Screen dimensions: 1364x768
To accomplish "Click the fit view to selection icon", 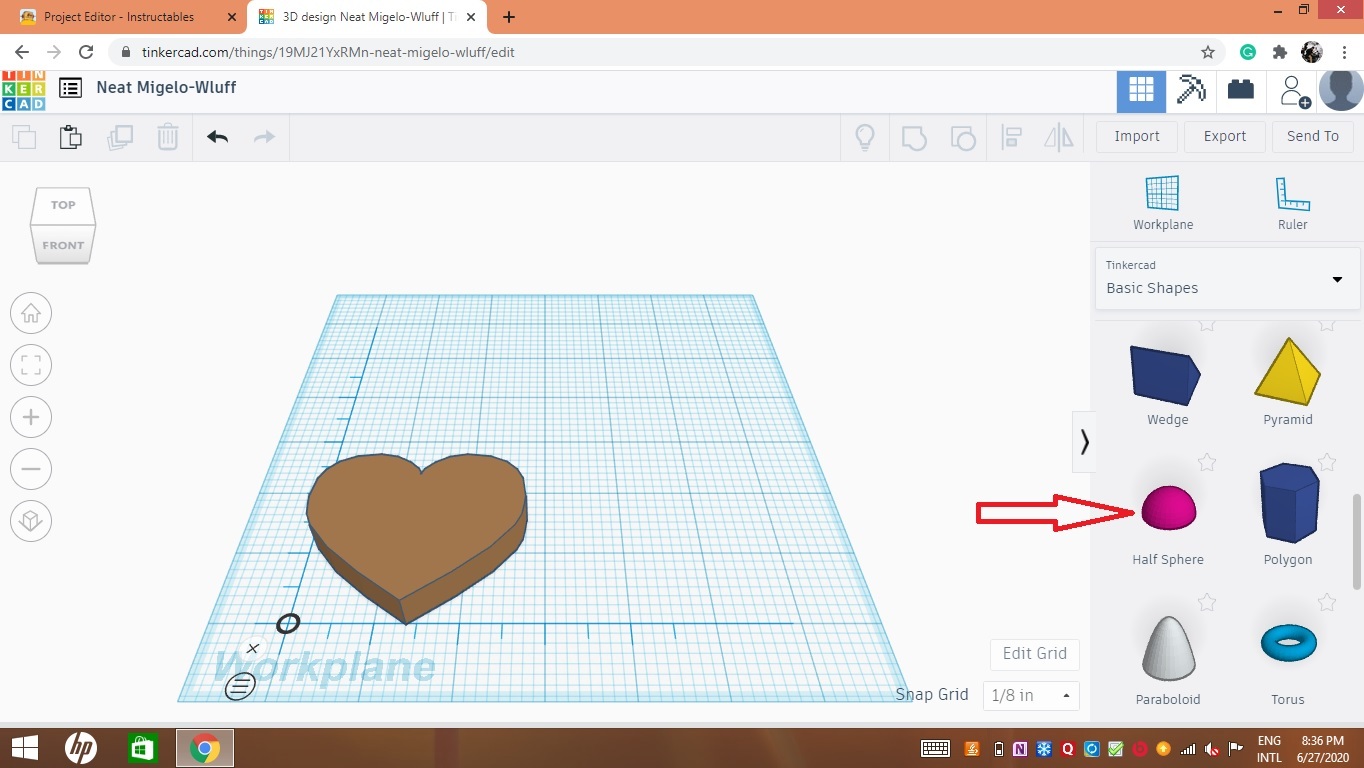I will click(31, 365).
